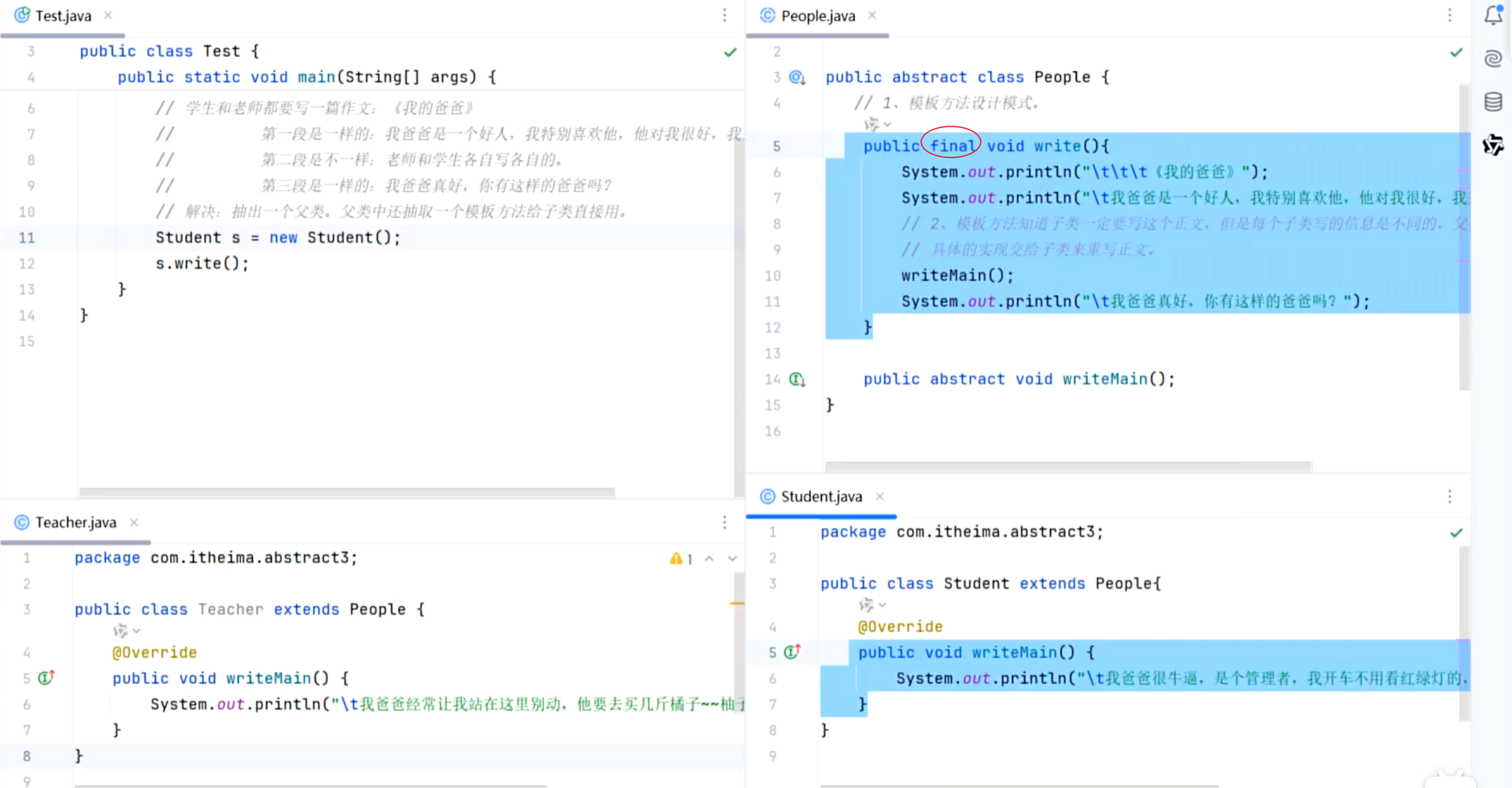Switch to the Student.java tab
1512x788 pixels.
(x=821, y=497)
